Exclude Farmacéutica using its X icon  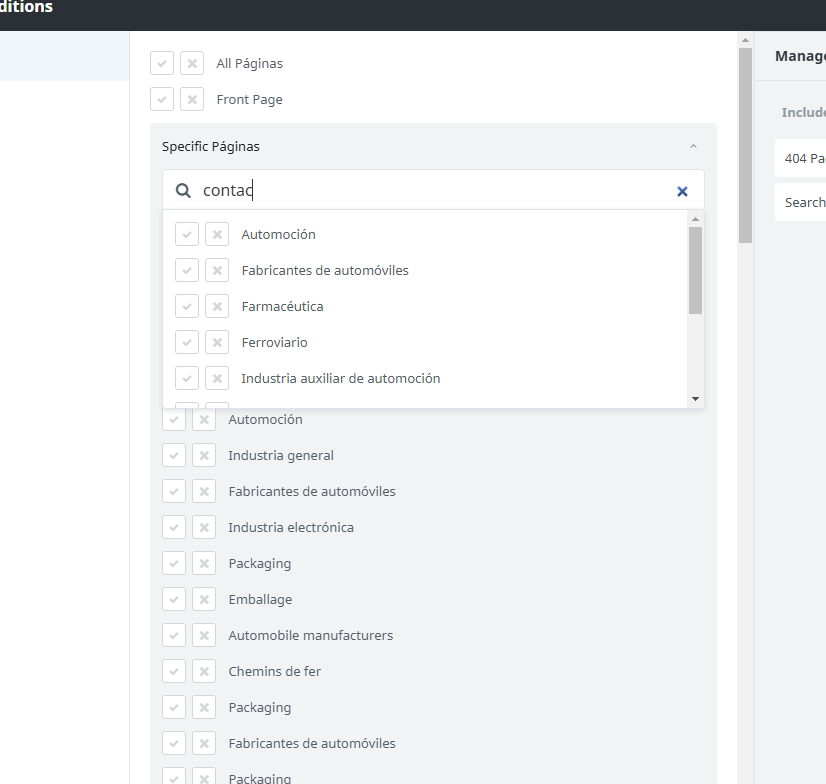click(x=217, y=306)
